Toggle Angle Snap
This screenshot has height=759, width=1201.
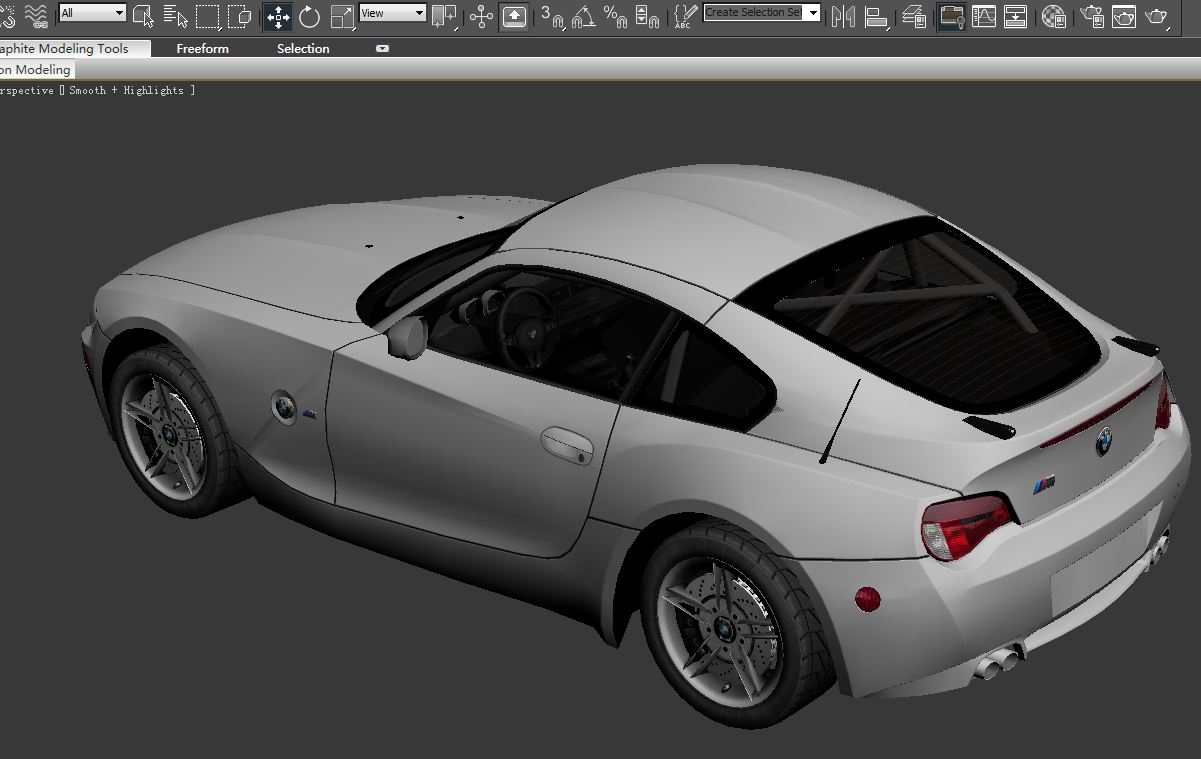584,16
